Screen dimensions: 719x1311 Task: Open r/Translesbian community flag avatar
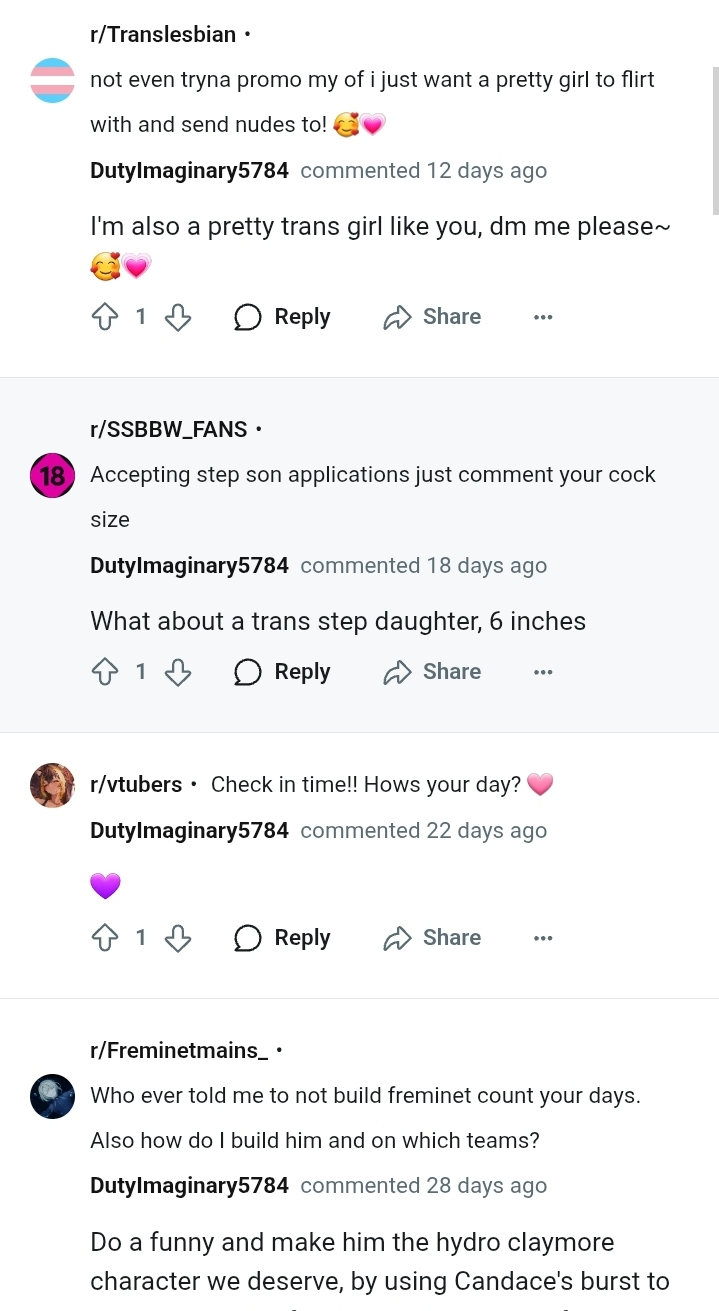point(53,80)
